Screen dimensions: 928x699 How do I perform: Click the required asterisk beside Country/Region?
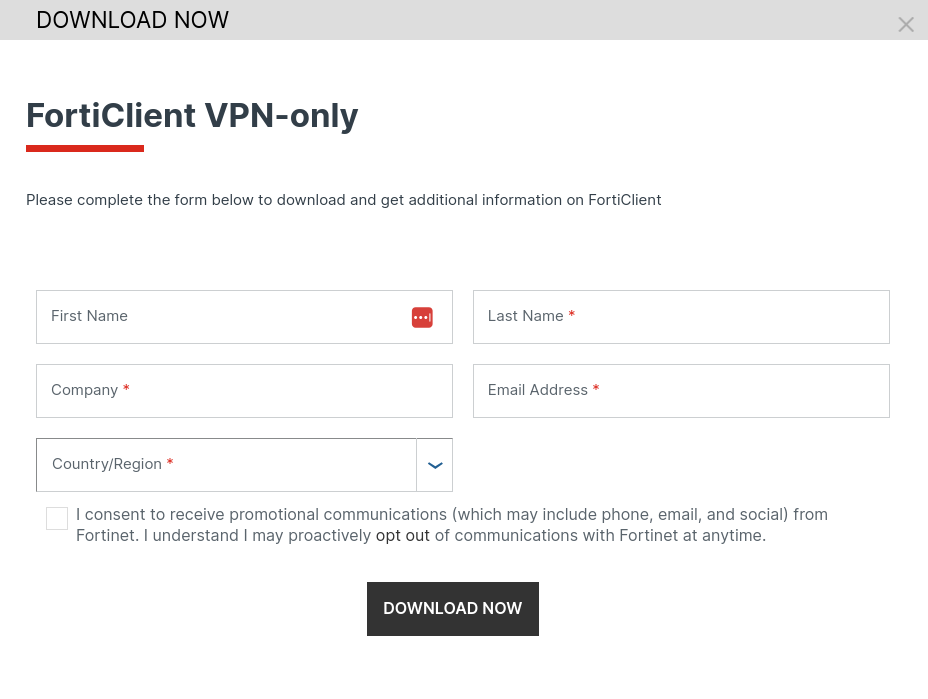170,464
